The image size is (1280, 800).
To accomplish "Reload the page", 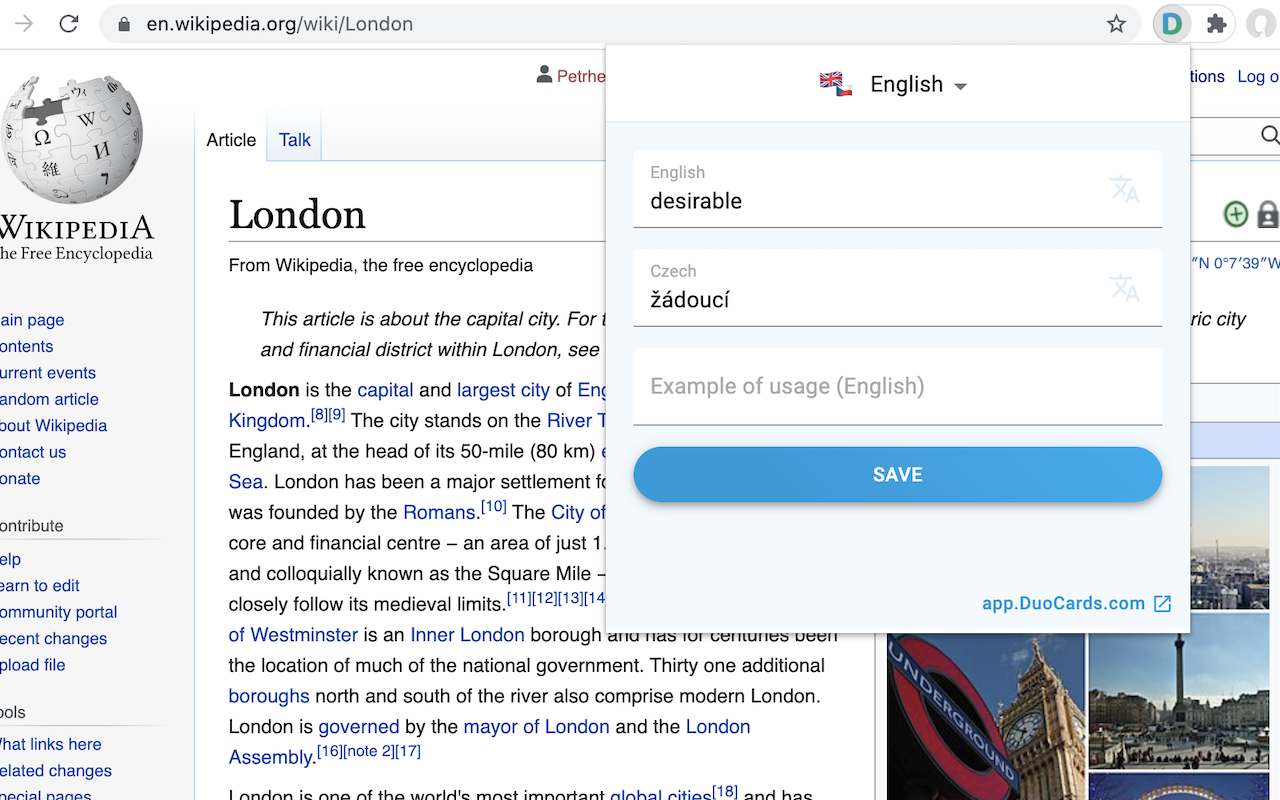I will [68, 24].
